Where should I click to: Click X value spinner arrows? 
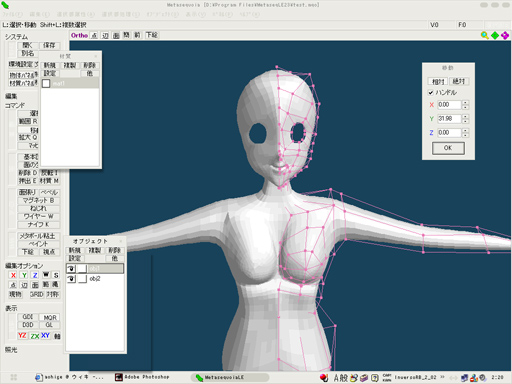tap(465, 105)
